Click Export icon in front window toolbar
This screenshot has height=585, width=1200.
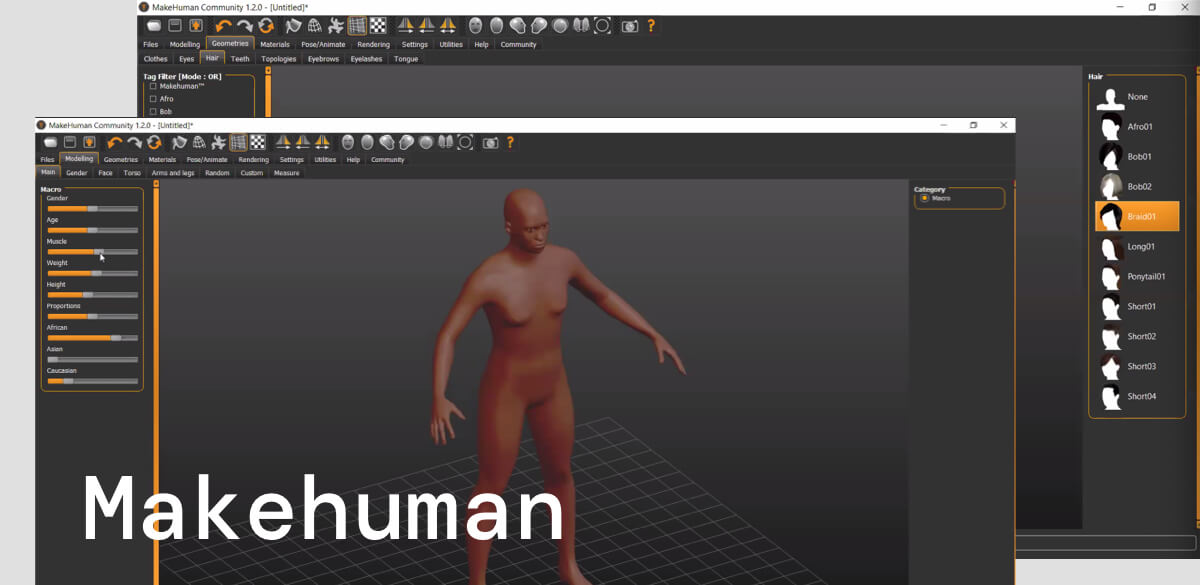click(88, 143)
